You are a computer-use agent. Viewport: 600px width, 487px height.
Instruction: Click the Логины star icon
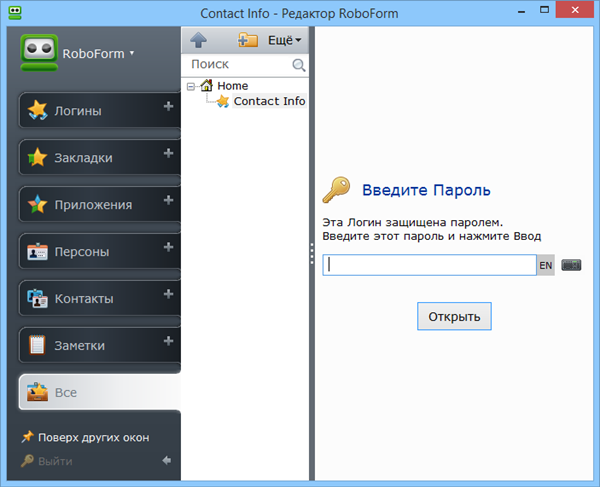tap(37, 110)
